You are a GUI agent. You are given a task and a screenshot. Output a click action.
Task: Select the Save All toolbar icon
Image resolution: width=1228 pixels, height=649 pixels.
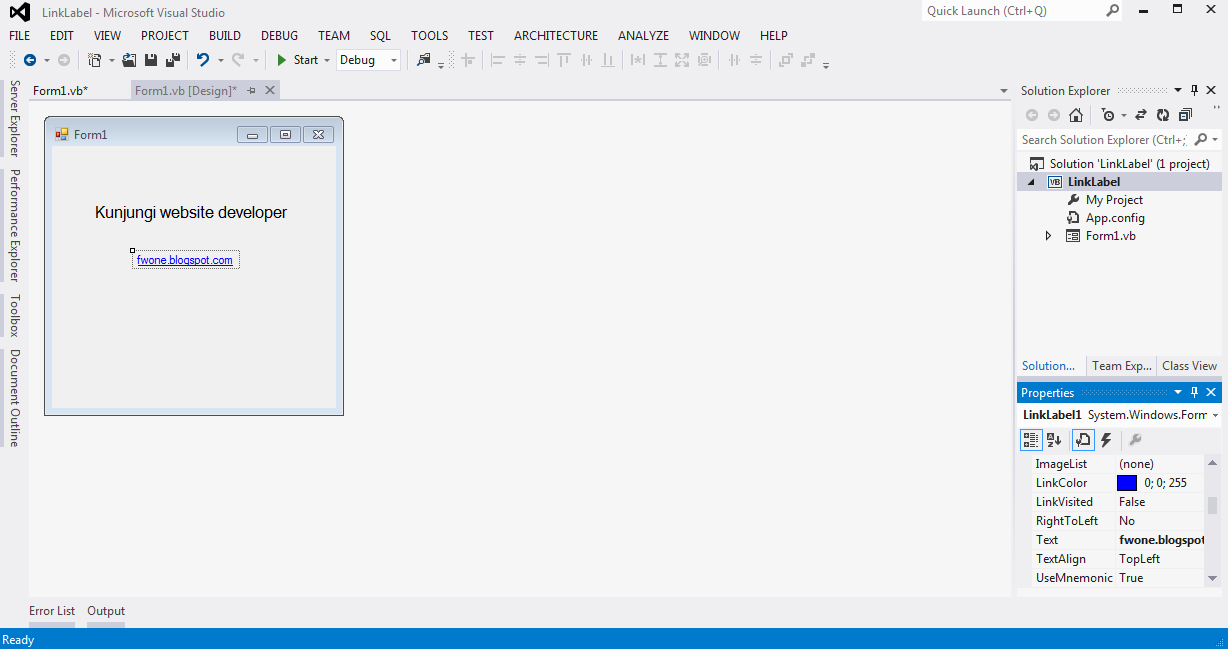[171, 60]
